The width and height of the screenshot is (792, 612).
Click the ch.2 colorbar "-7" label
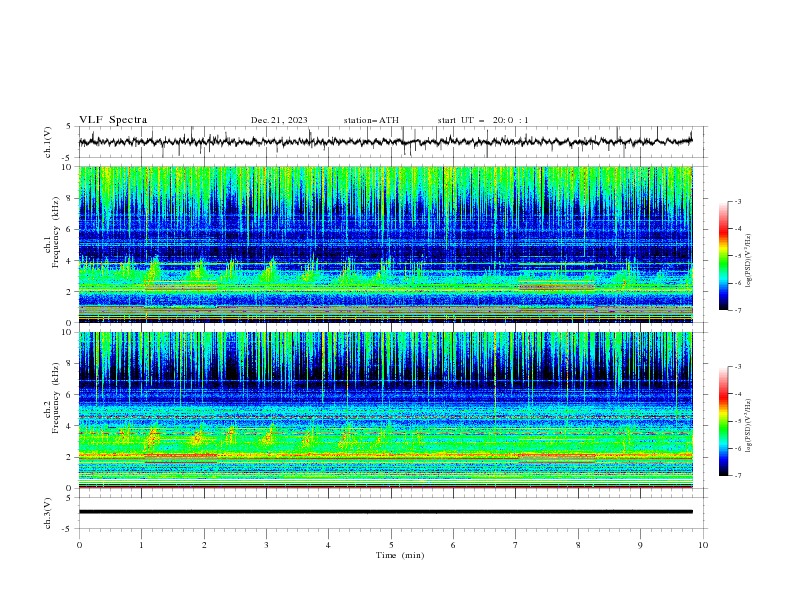[x=738, y=475]
